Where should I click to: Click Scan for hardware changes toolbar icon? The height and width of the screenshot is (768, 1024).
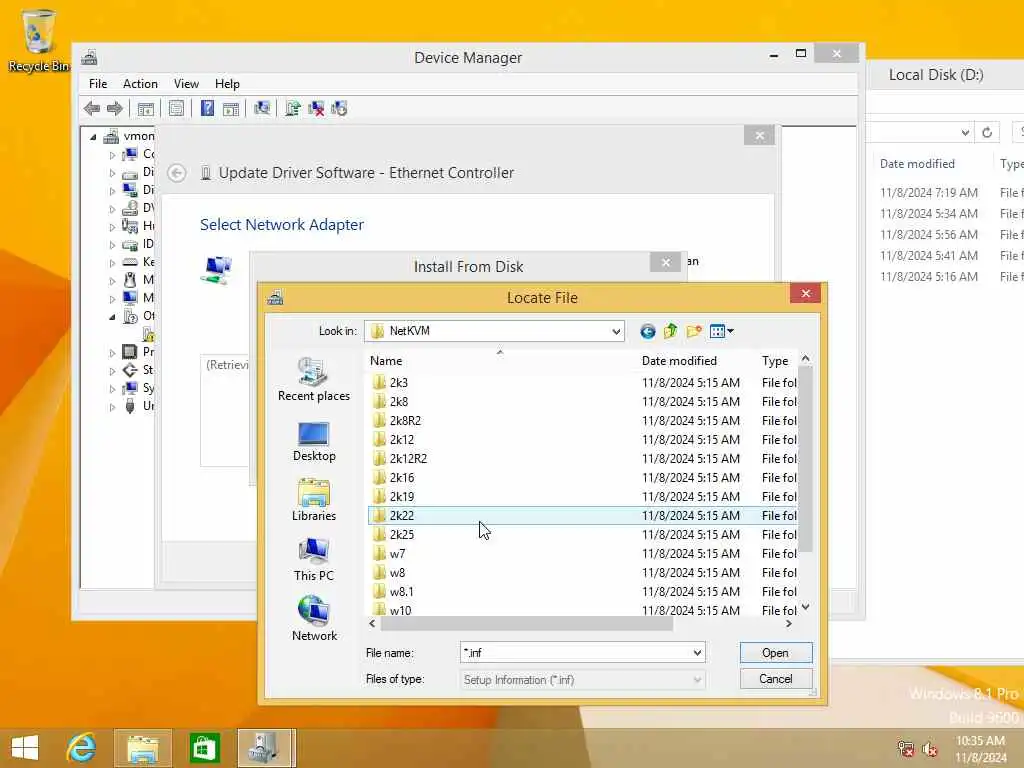[262, 108]
